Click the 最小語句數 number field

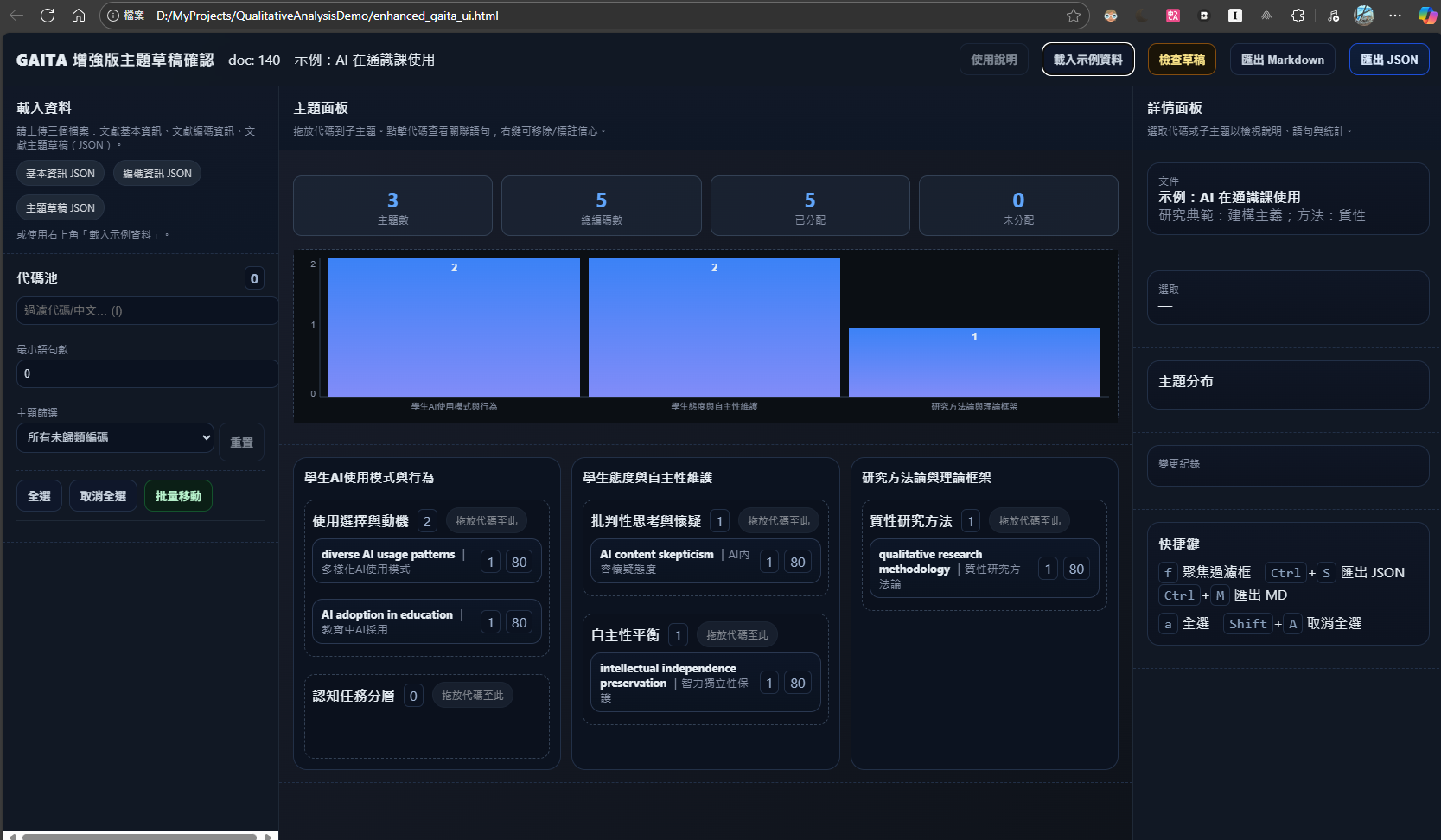click(147, 374)
